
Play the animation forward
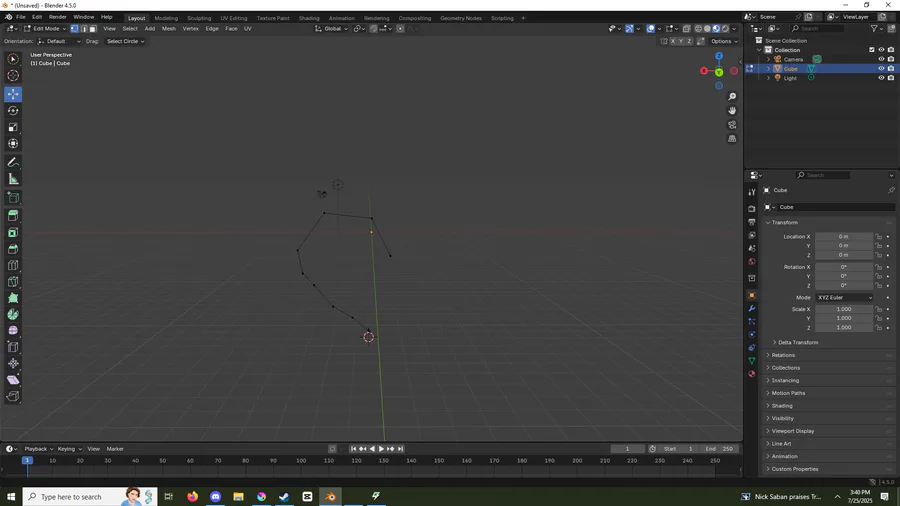click(381, 449)
